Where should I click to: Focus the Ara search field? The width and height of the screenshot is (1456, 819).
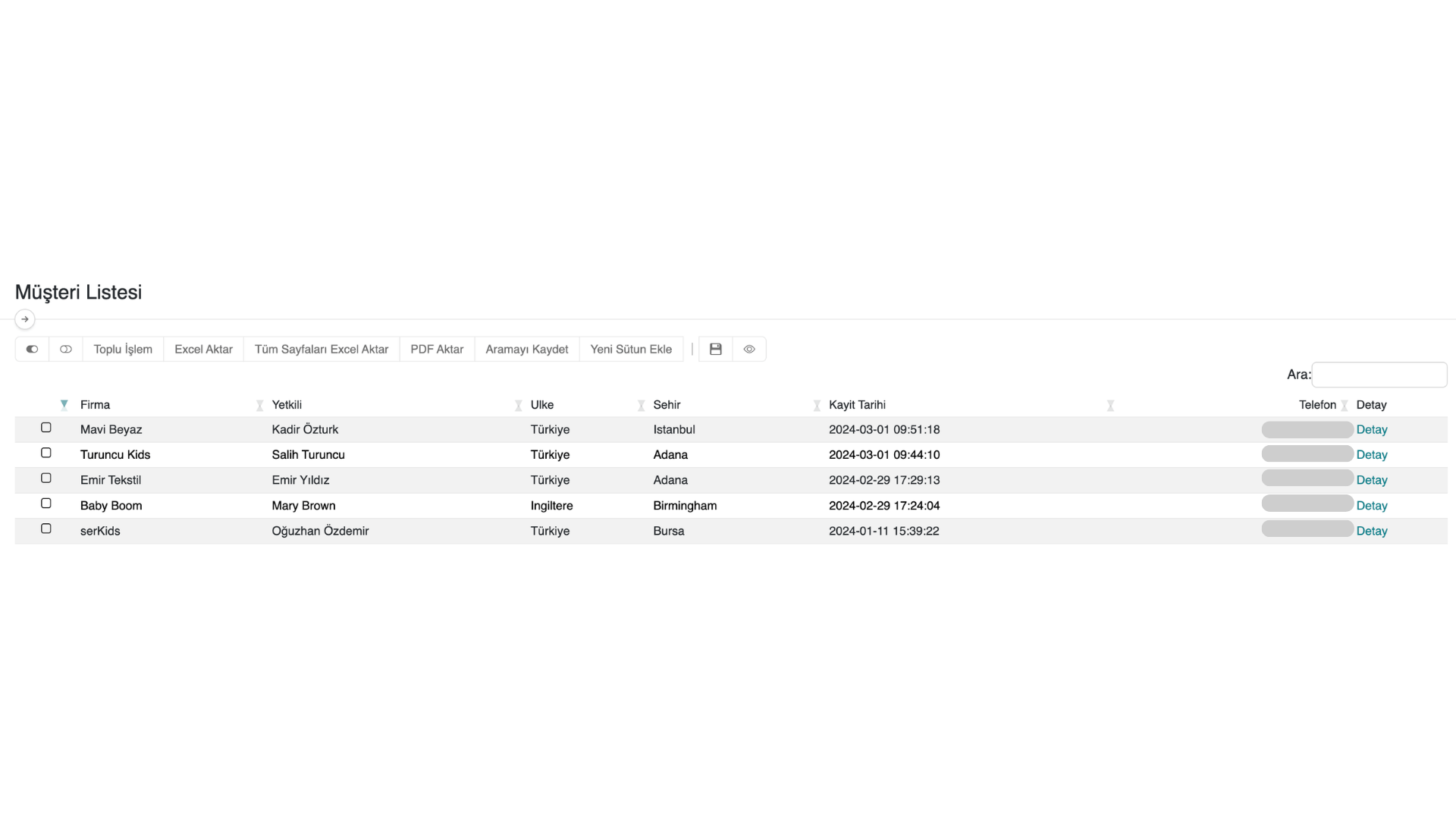pyautogui.click(x=1379, y=375)
